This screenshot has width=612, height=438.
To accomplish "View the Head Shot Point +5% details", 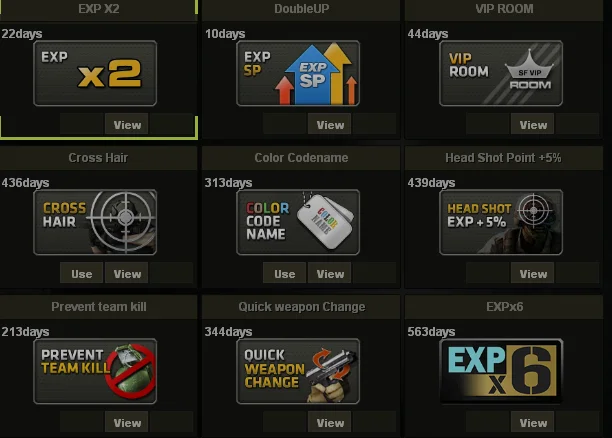I will [x=533, y=273].
